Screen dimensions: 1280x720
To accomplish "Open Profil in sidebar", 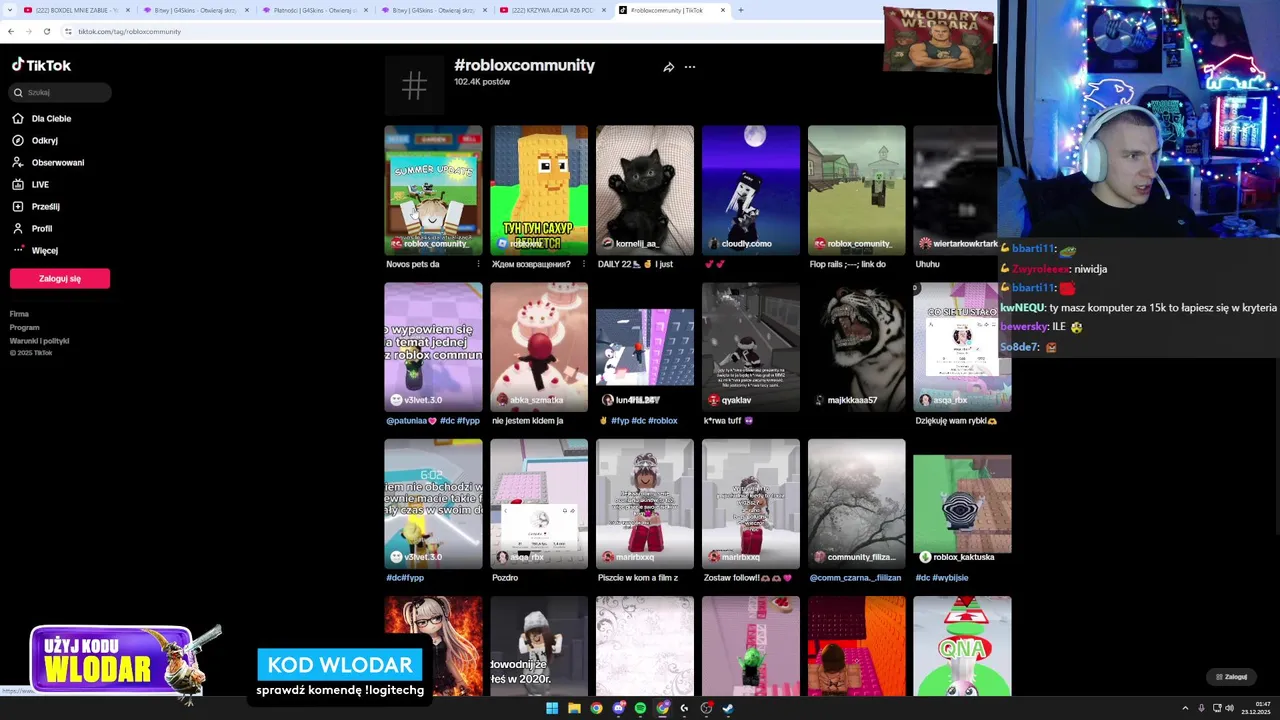I will (x=32, y=228).
